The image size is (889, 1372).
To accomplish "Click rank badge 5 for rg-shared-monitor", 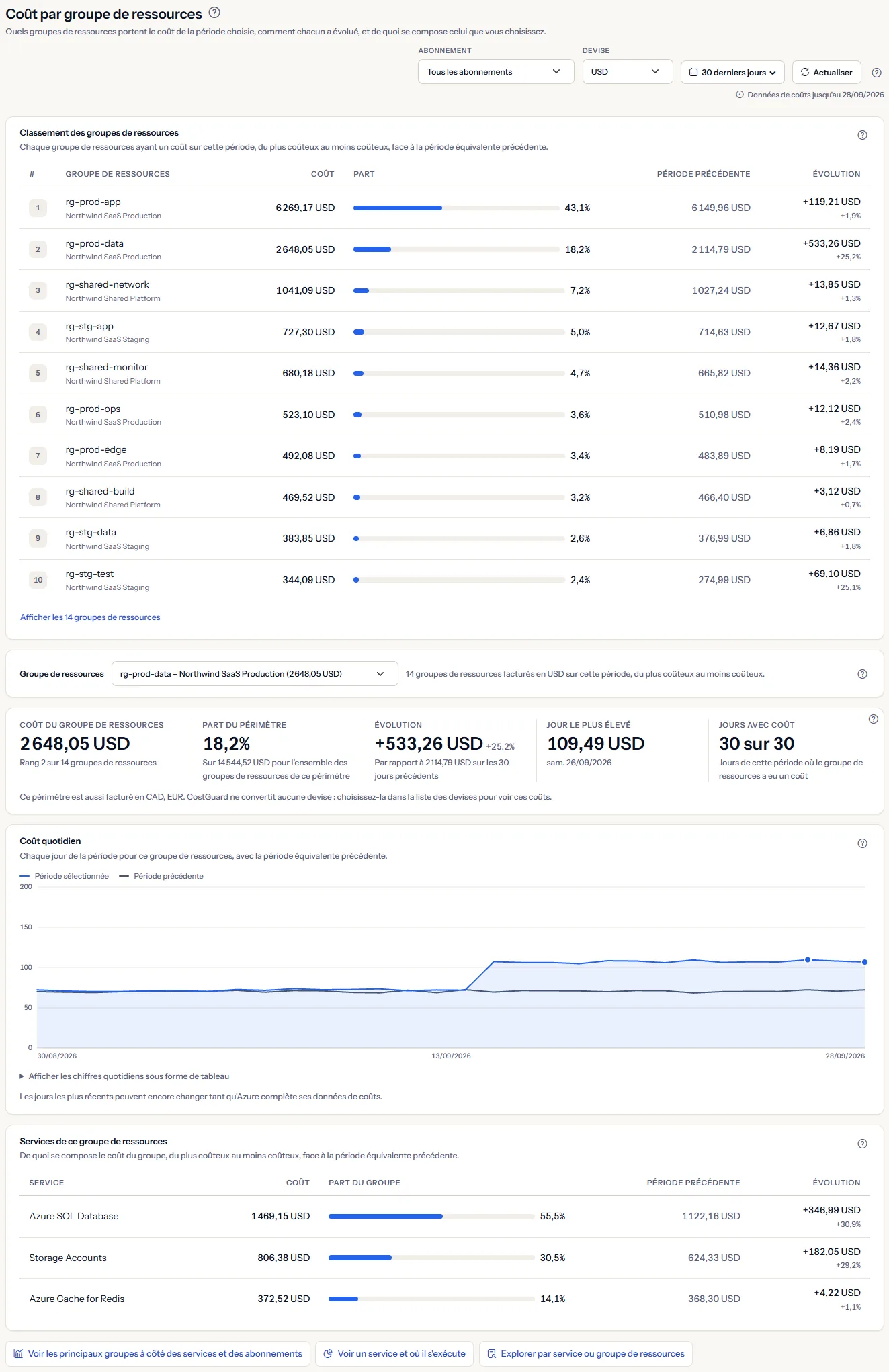I will (38, 374).
